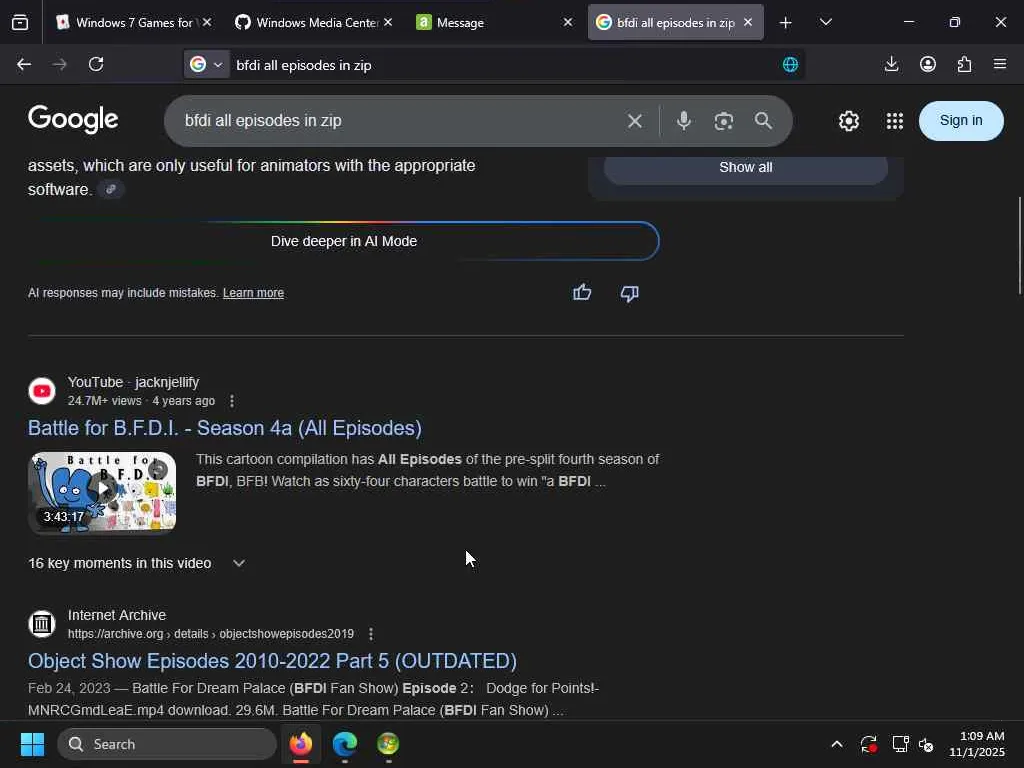Open a new browser tab
Viewport: 1024px width, 768px height.
coord(786,23)
